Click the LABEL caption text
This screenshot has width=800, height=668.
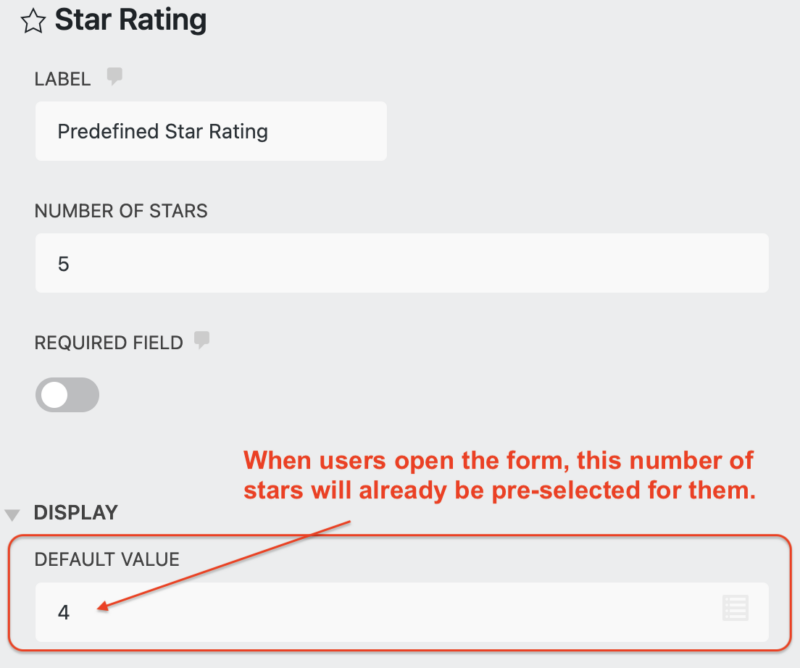[62, 78]
